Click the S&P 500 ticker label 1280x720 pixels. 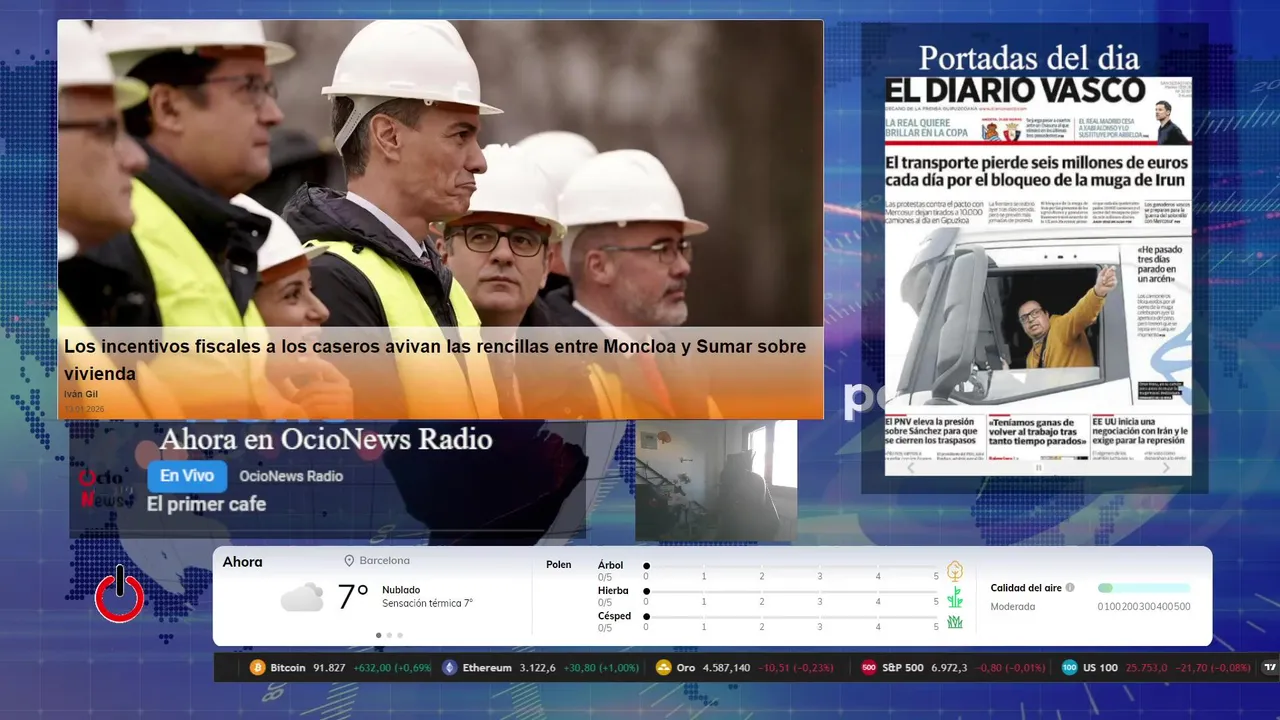coord(903,668)
